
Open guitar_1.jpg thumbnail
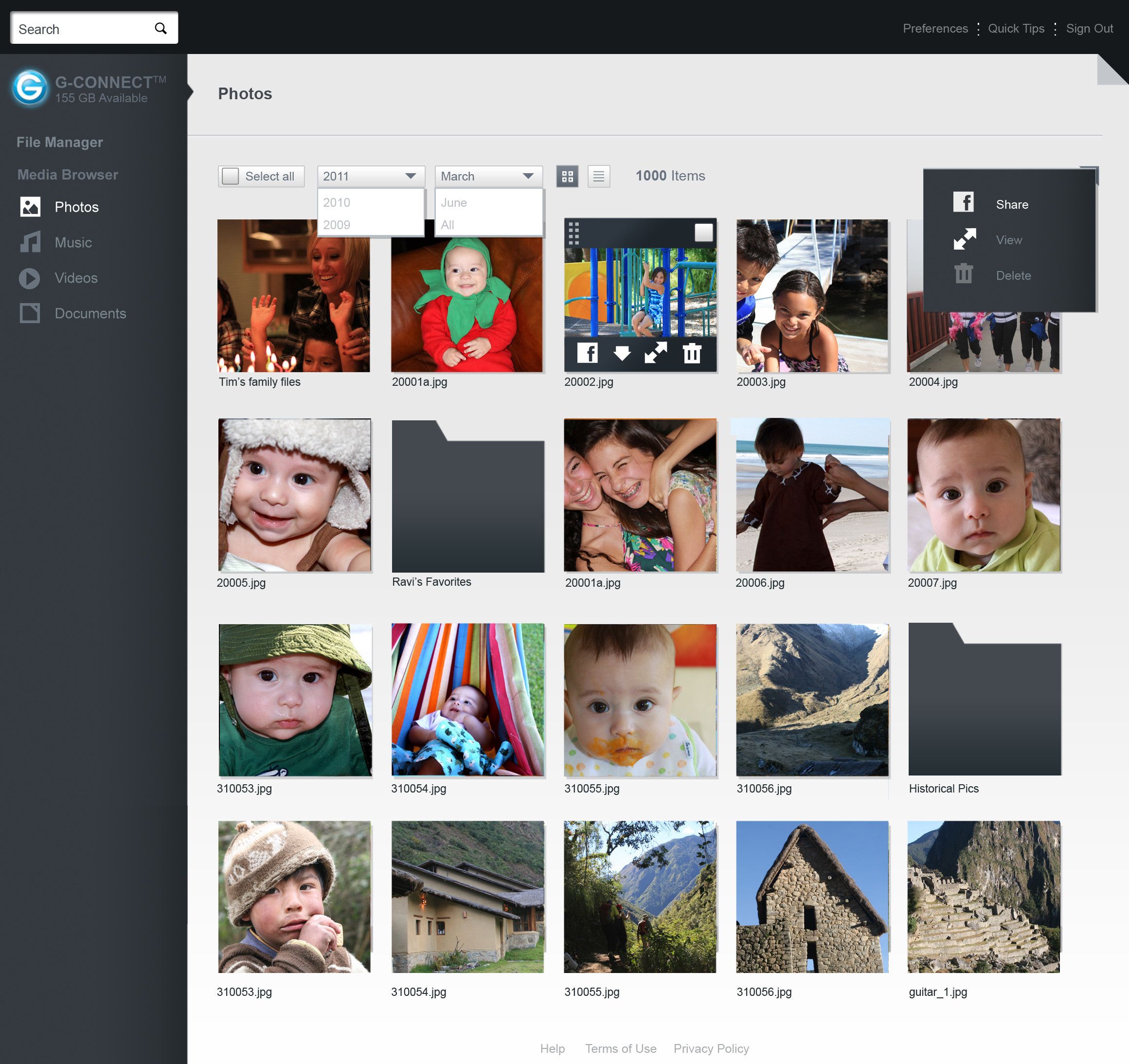click(983, 897)
